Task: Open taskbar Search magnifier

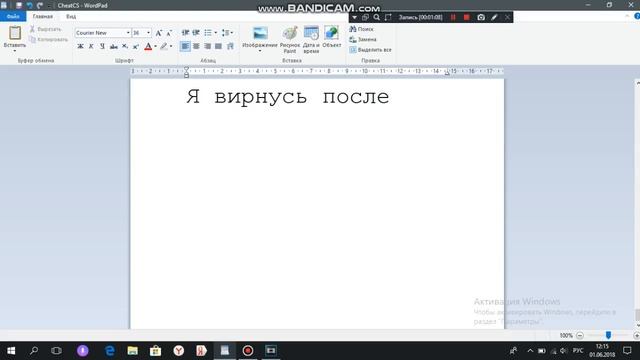Action: [34, 351]
